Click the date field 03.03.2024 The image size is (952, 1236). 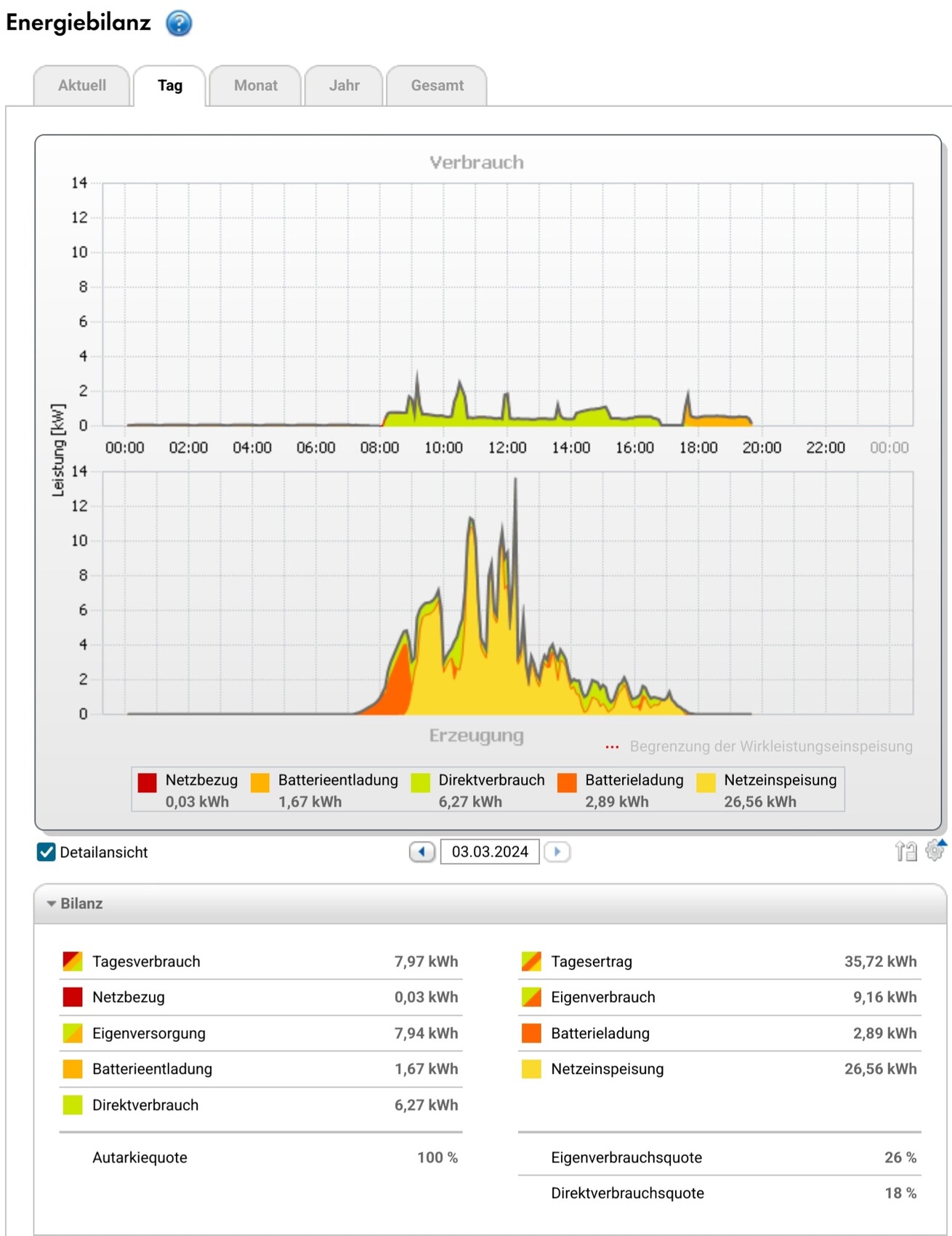(x=490, y=851)
